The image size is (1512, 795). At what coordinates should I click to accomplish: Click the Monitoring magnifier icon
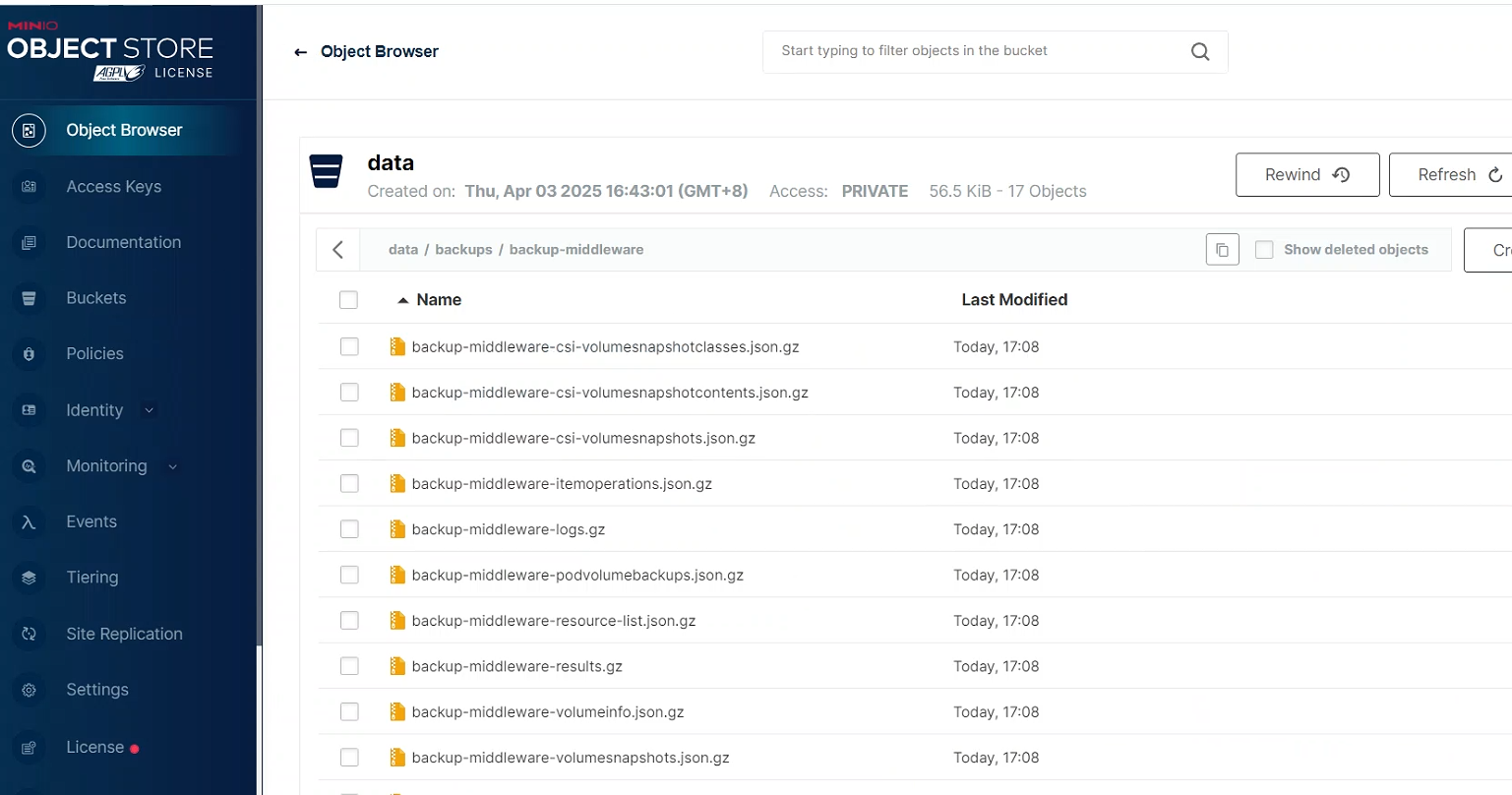click(29, 466)
